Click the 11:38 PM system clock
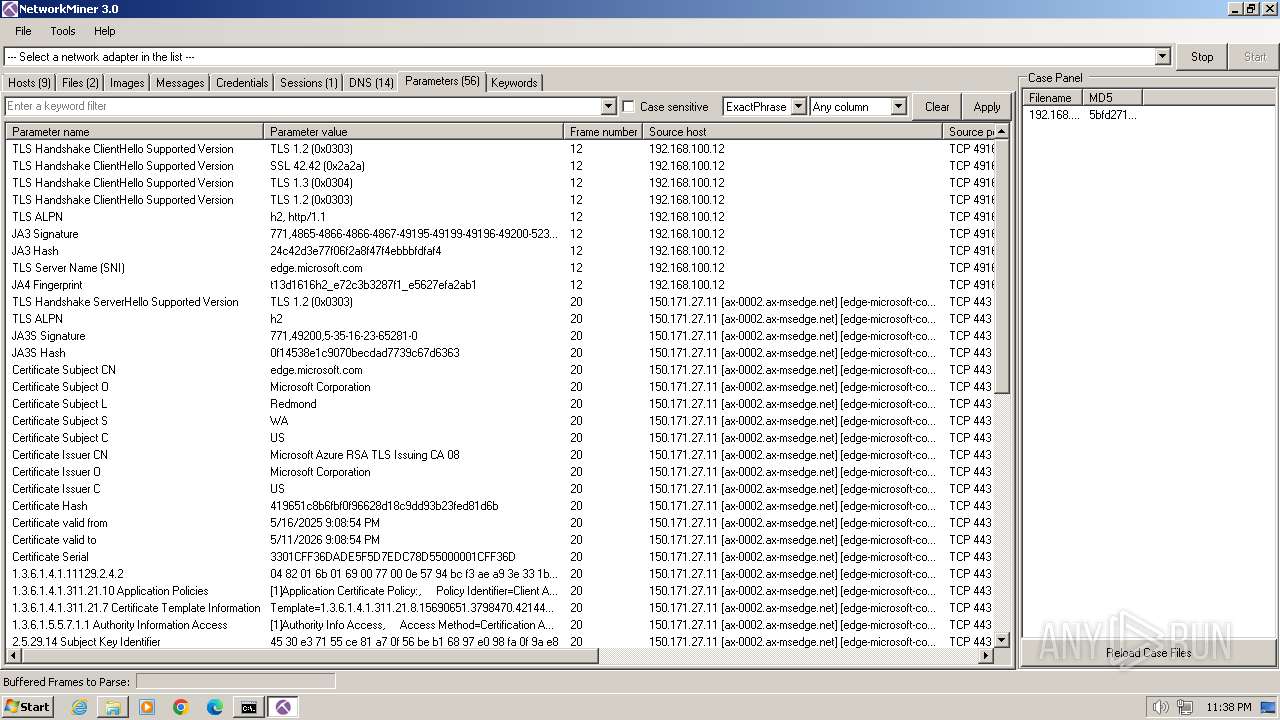Screen dimensions: 1280x720 click(x=1229, y=707)
